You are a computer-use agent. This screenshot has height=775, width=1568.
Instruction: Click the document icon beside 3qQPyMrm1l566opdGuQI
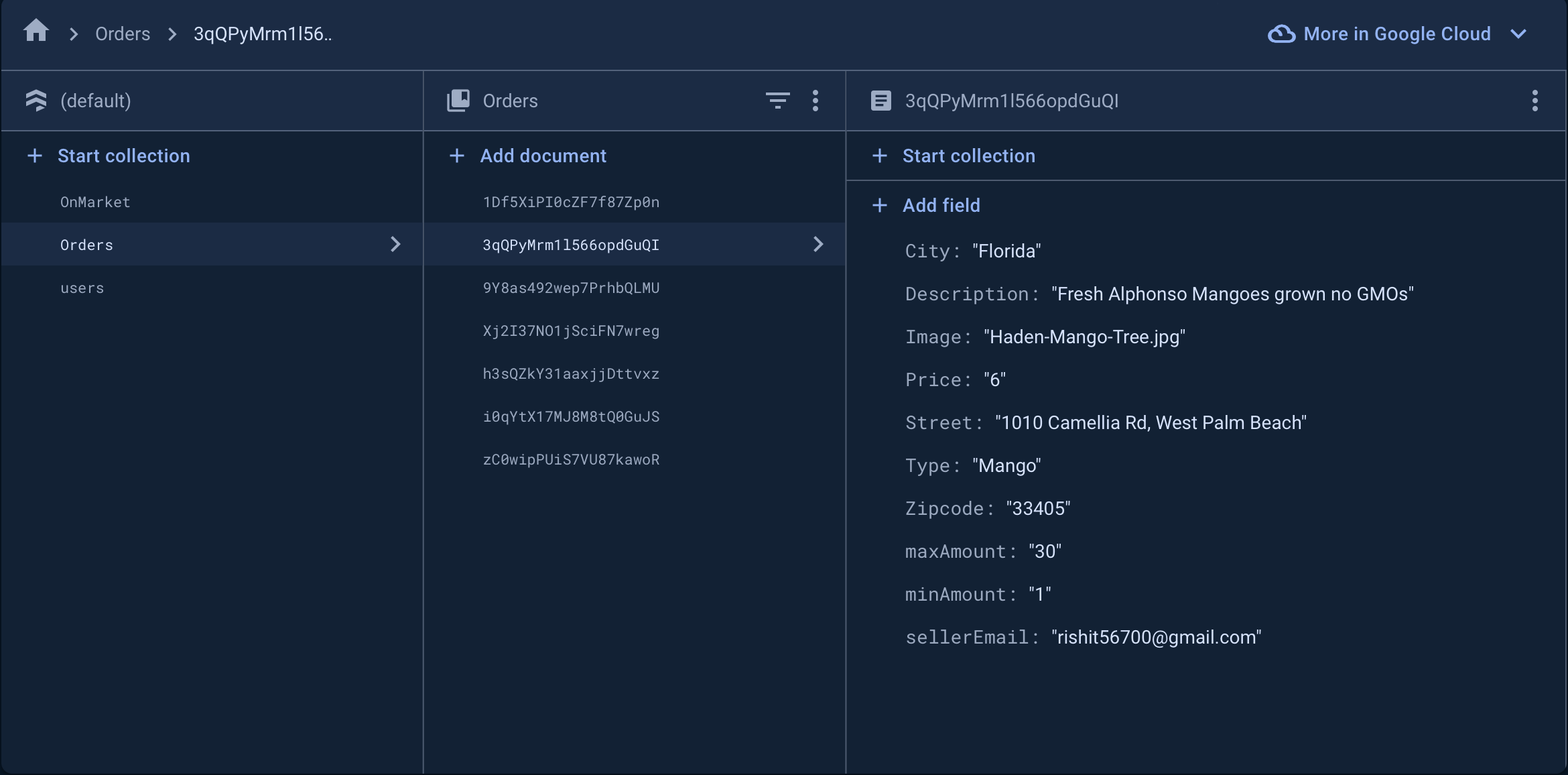(x=880, y=101)
